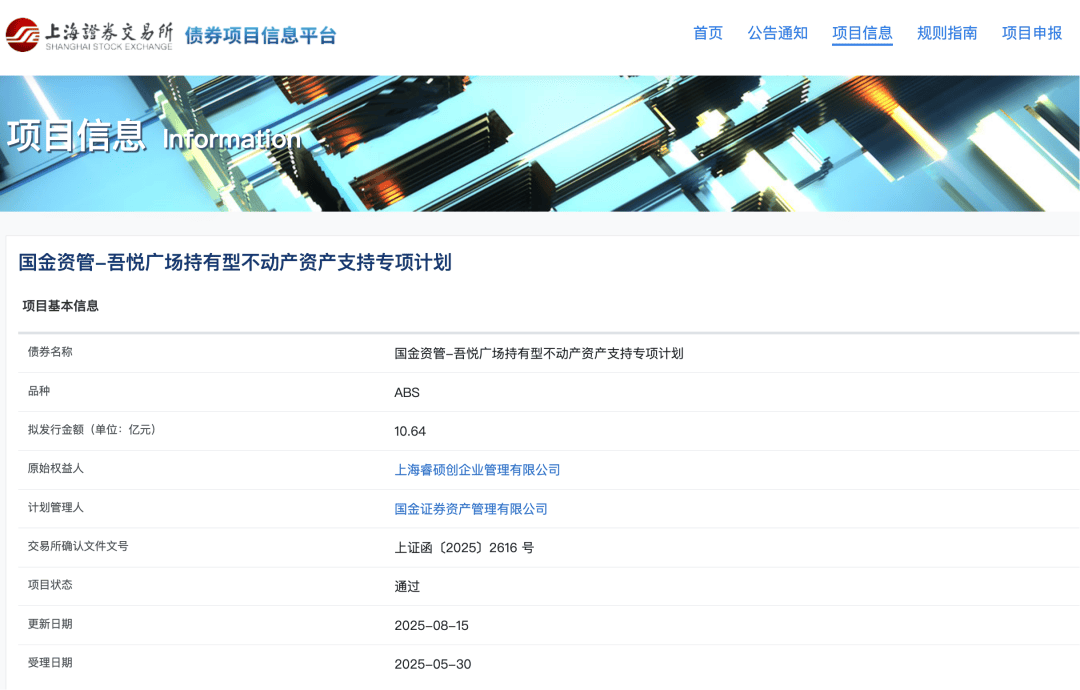1080x690 pixels.
Task: Click the 交易所确认文件文号 row label
Action: pos(78,546)
